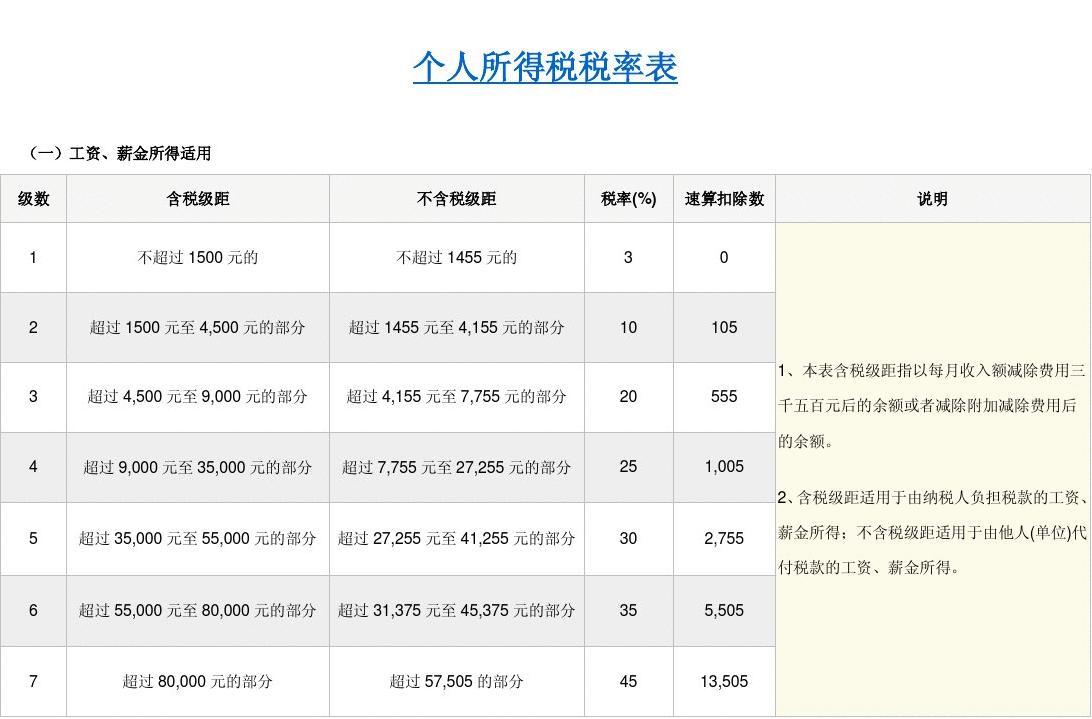Screen dimensions: 1092x719
Task: Click quick deduction value 105
Action: point(724,327)
